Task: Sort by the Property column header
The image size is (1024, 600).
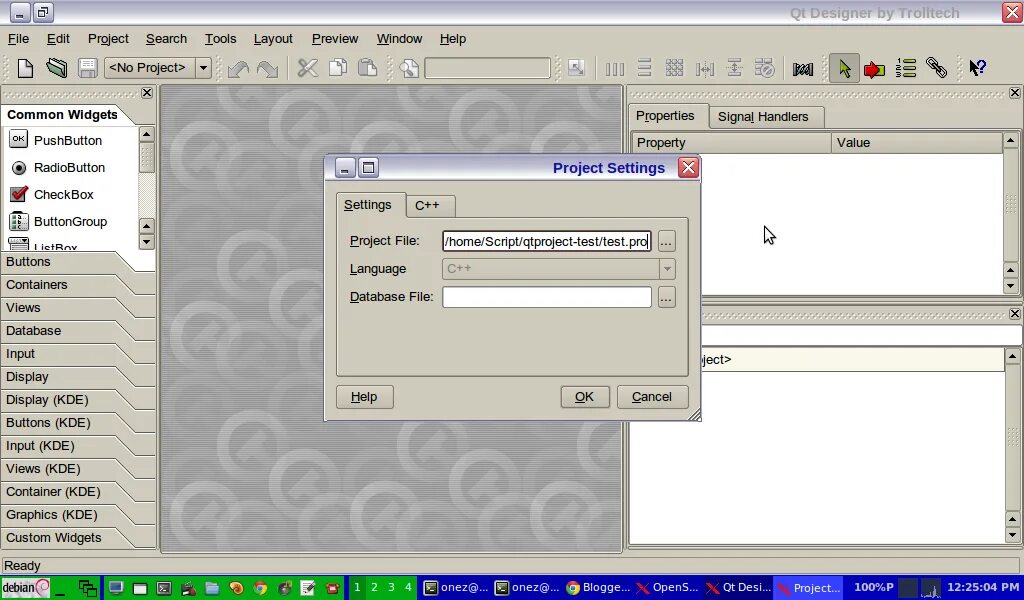Action: (x=731, y=143)
